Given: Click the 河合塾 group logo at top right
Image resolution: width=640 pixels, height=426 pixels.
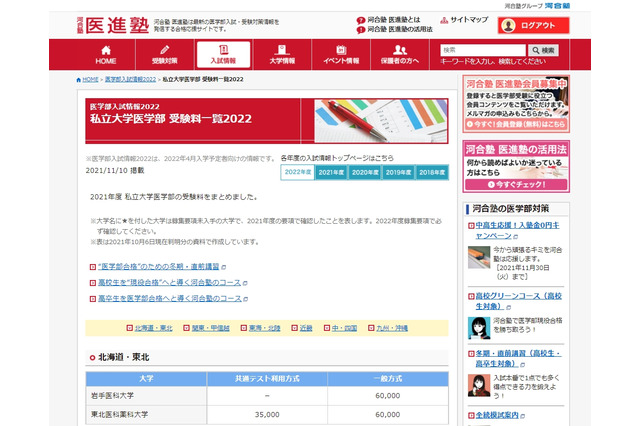Looking at the screenshot, I should [x=557, y=6].
